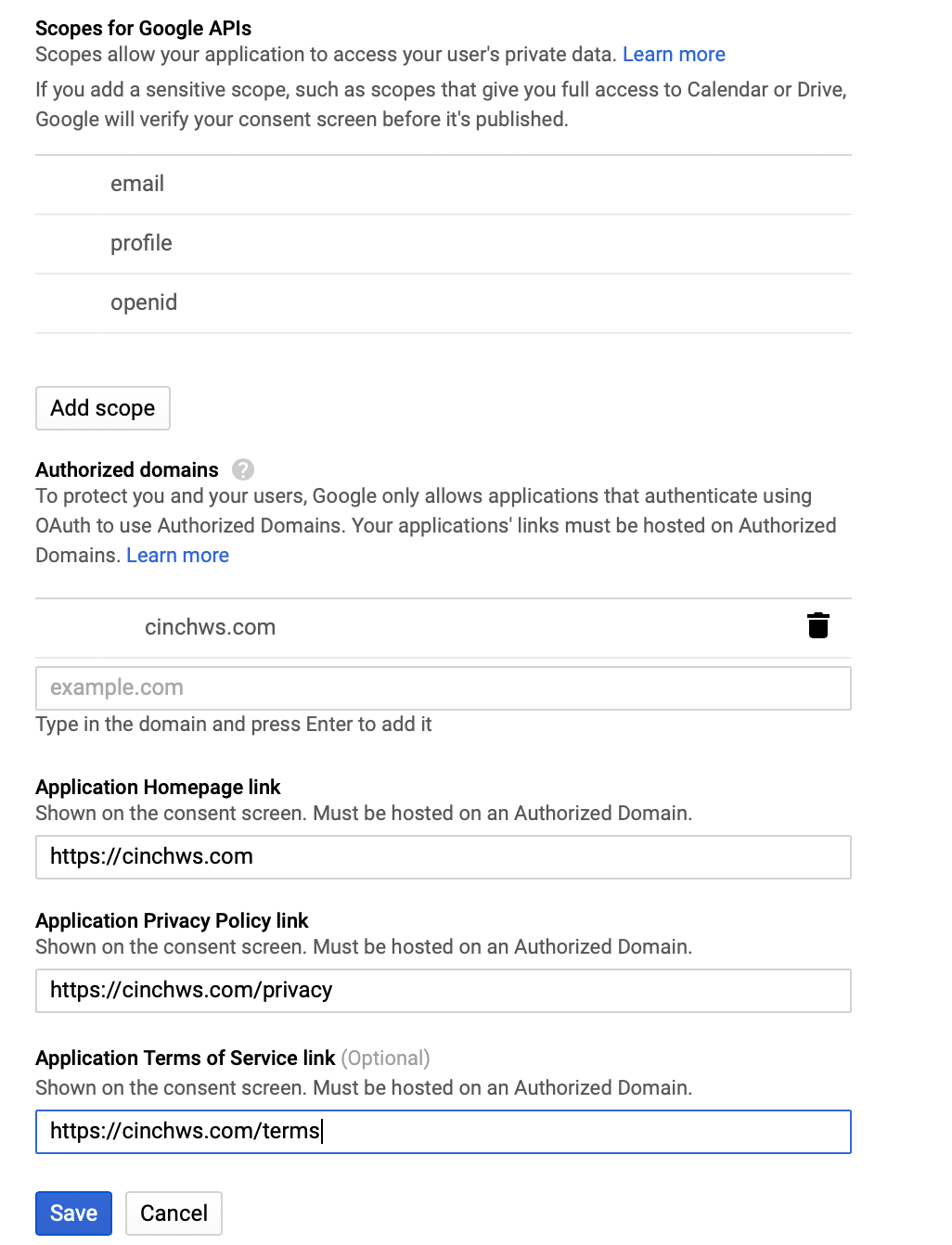Cancel the consent screen changes
Viewport: 952px width, 1245px height.
pyautogui.click(x=174, y=1213)
